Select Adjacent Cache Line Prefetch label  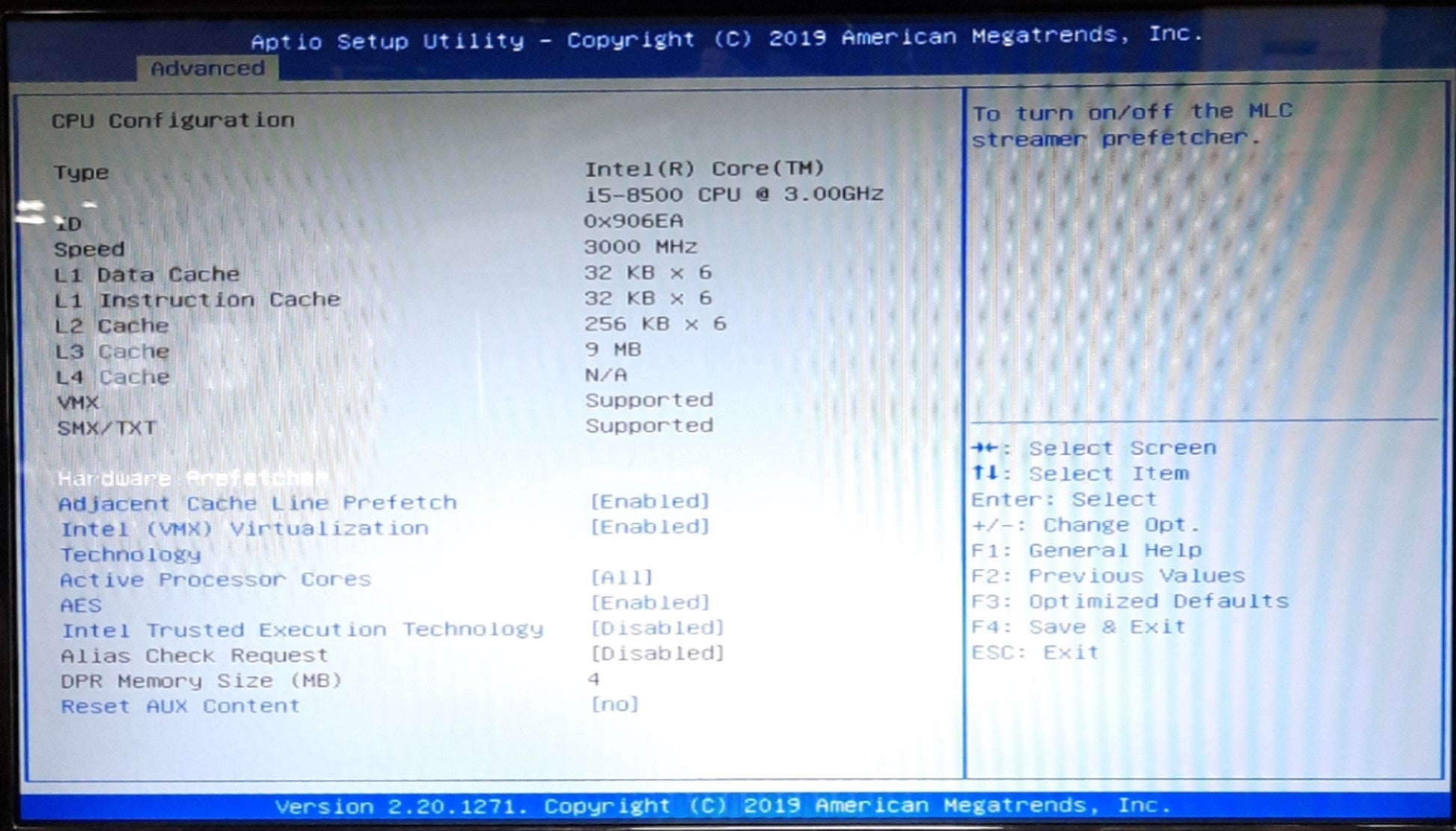[x=257, y=503]
